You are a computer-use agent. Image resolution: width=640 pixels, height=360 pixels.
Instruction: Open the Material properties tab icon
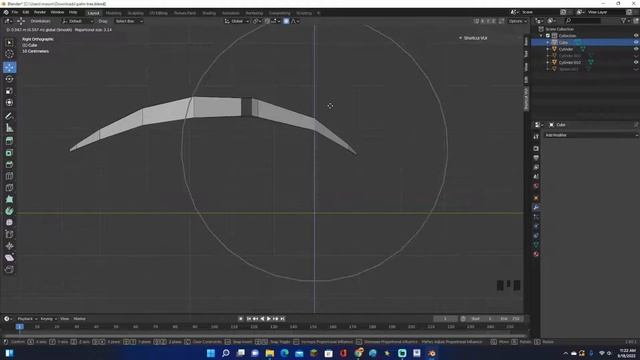(x=536, y=254)
